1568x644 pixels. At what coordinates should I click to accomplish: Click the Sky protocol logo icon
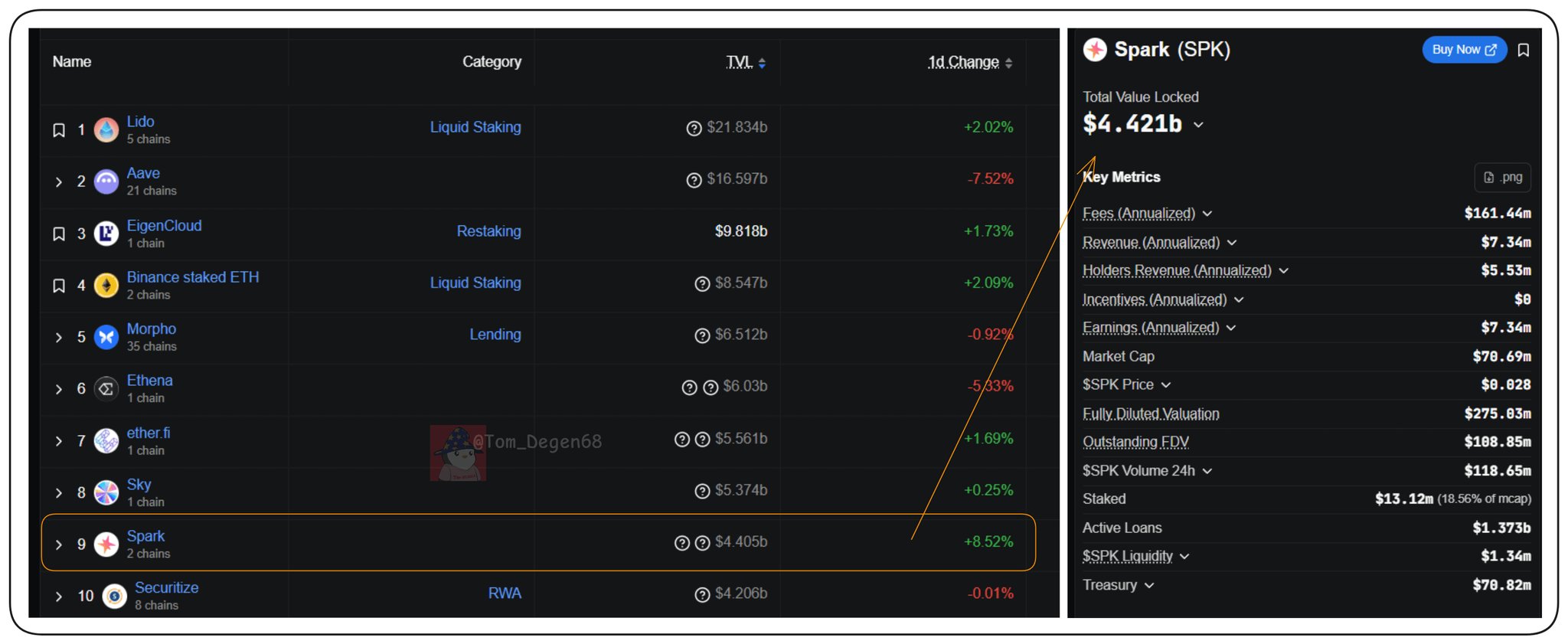(x=106, y=492)
